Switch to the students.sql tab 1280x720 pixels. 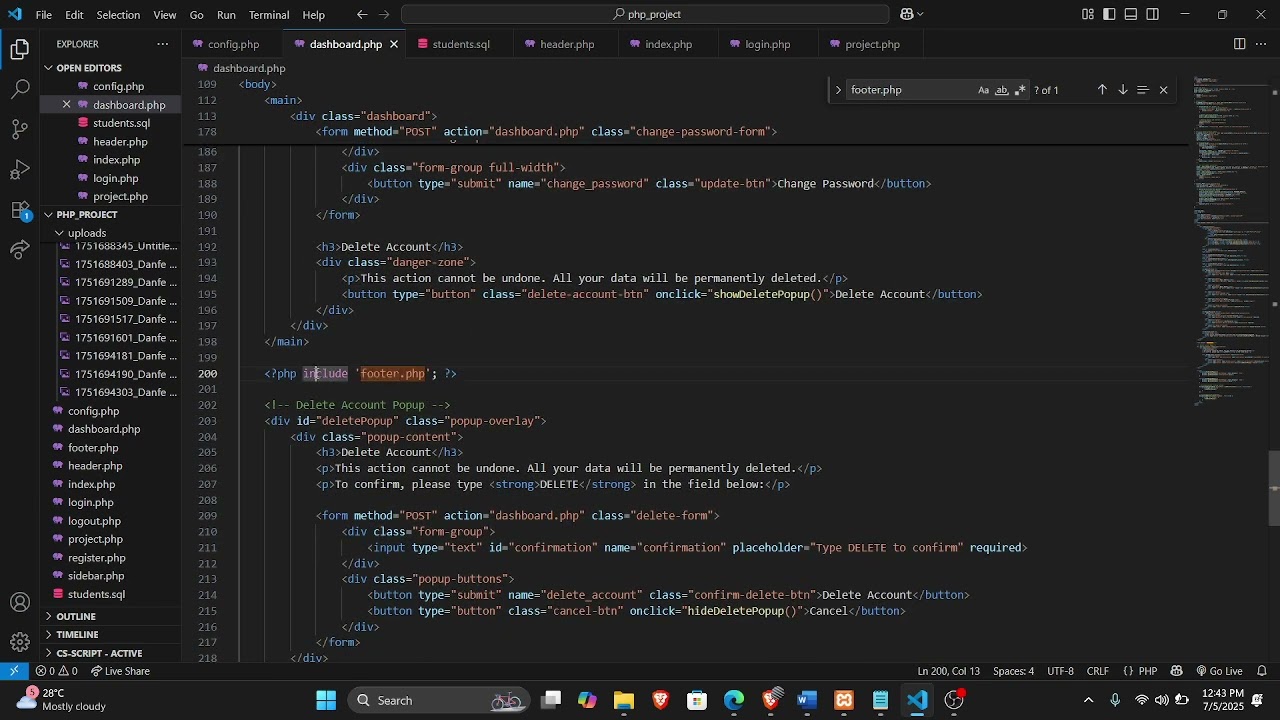coord(461,44)
